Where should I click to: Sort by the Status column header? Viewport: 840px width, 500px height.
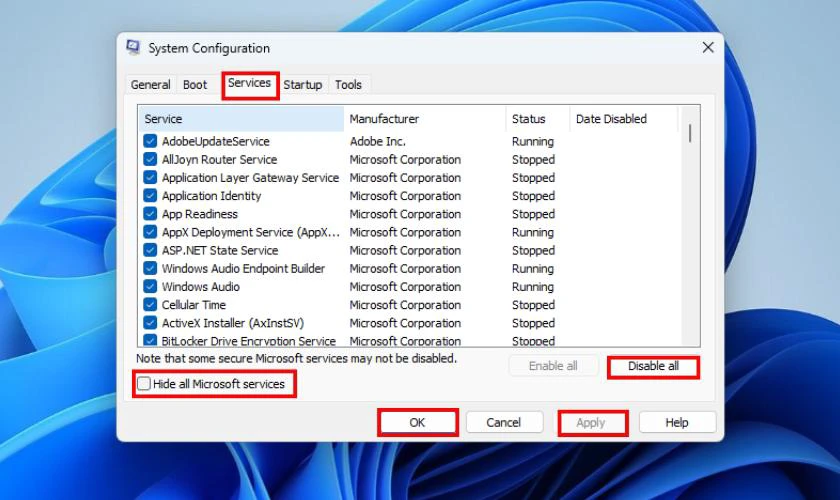tap(538, 119)
